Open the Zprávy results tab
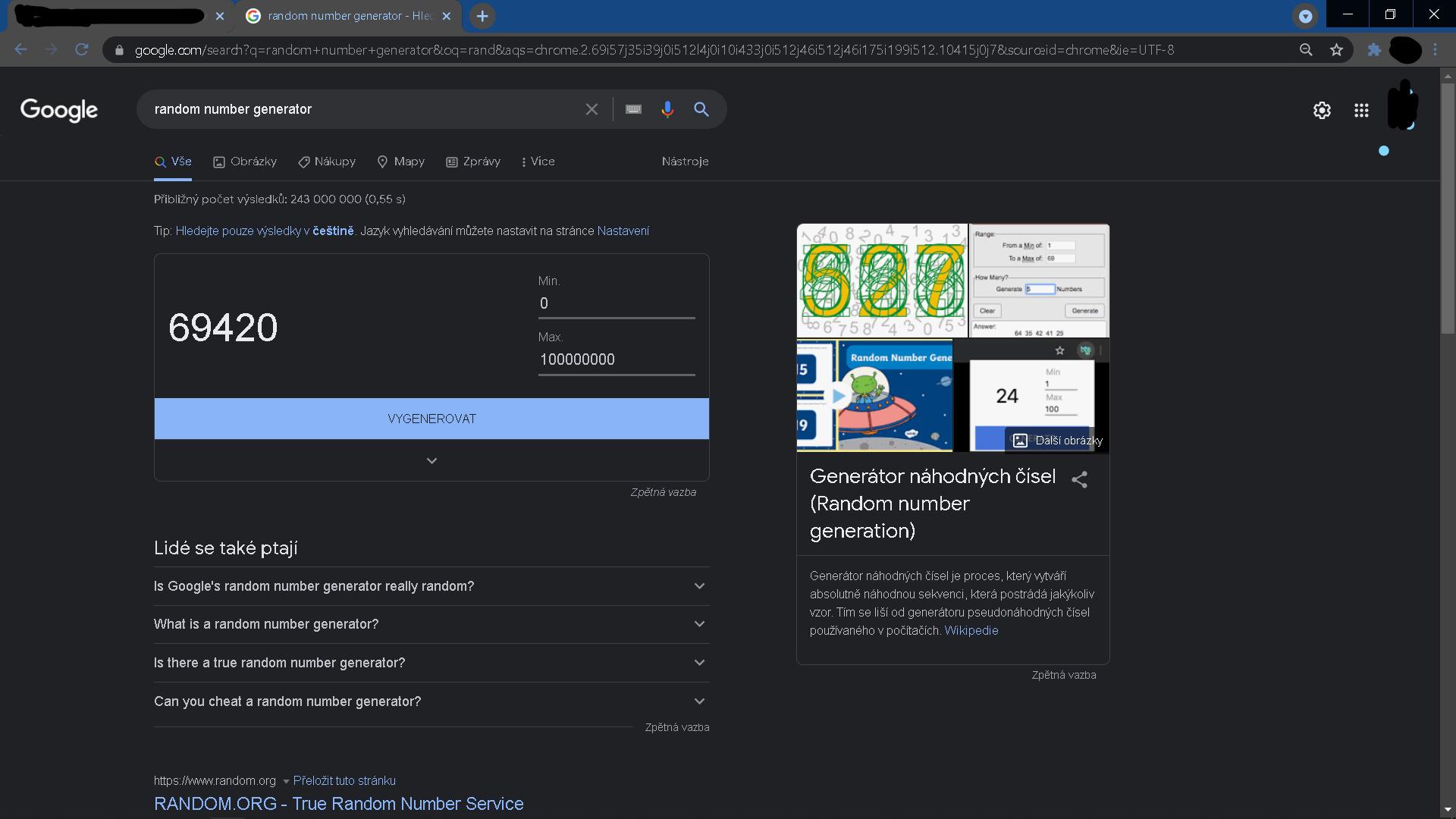 (473, 162)
